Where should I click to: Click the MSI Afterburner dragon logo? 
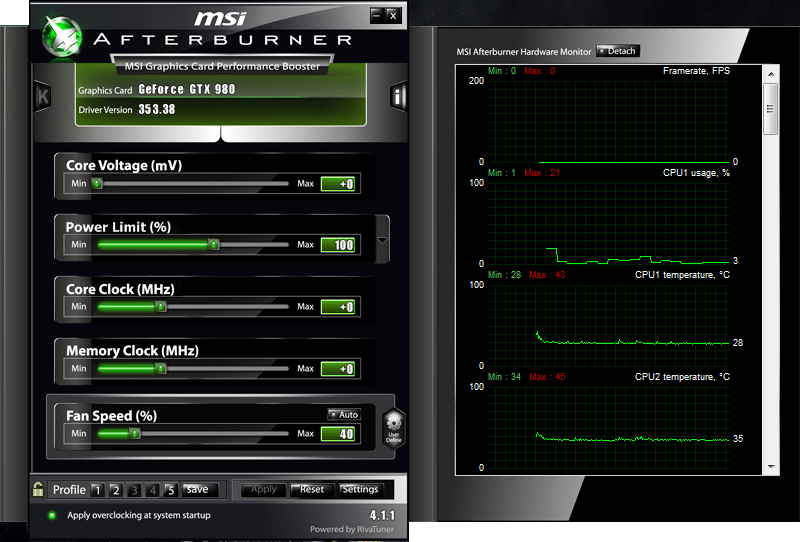tap(62, 37)
